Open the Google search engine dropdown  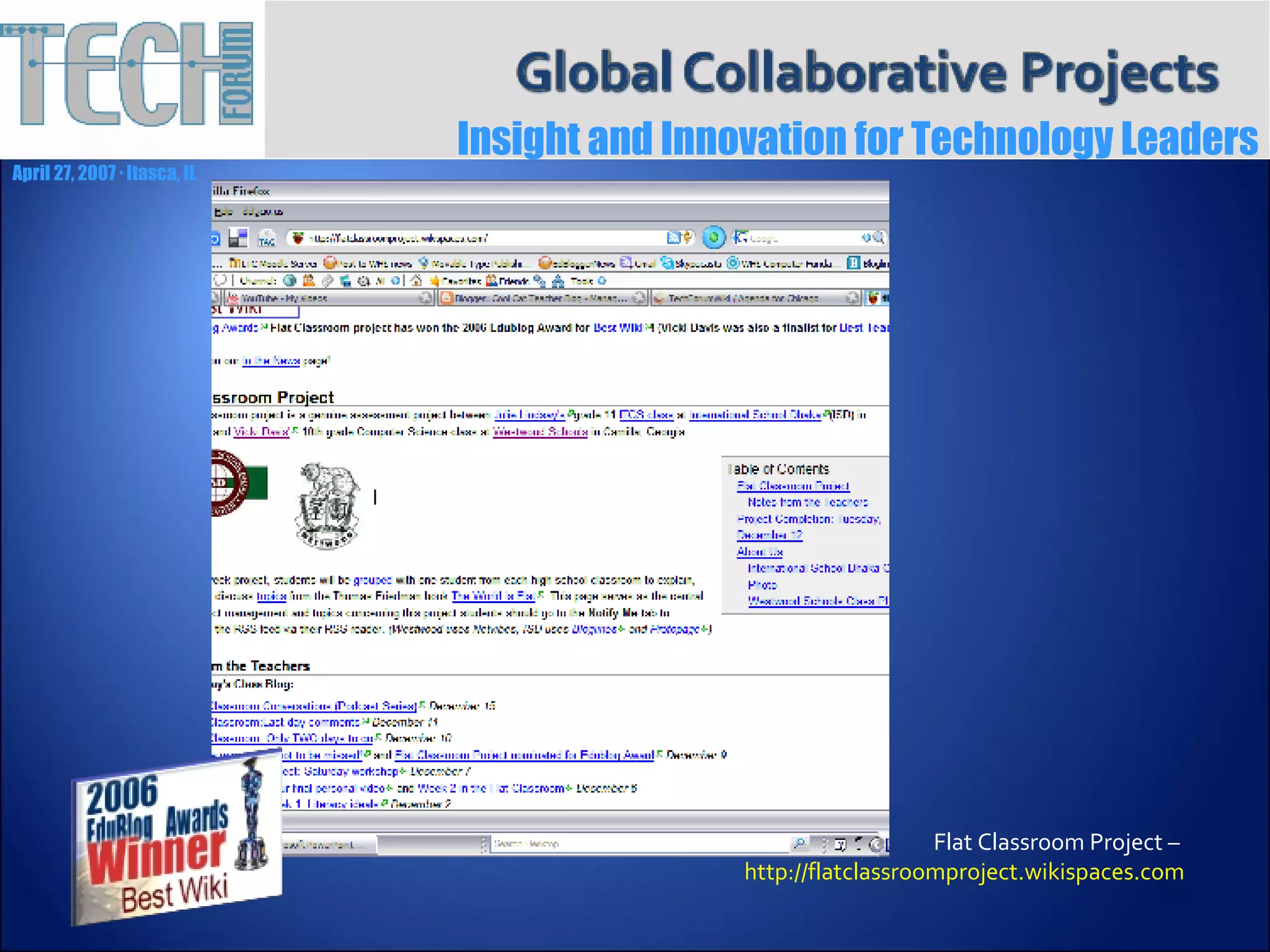740,237
